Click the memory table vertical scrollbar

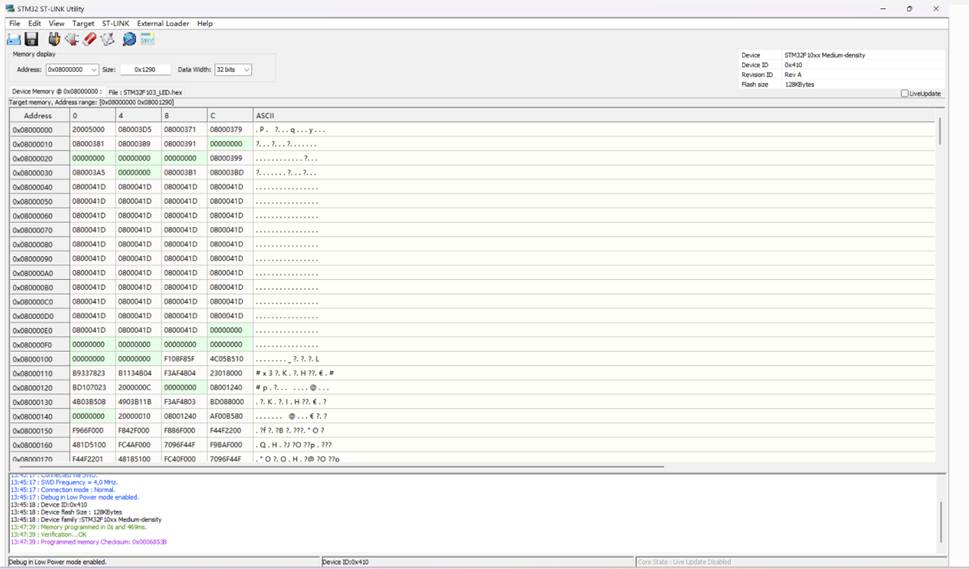tap(940, 132)
